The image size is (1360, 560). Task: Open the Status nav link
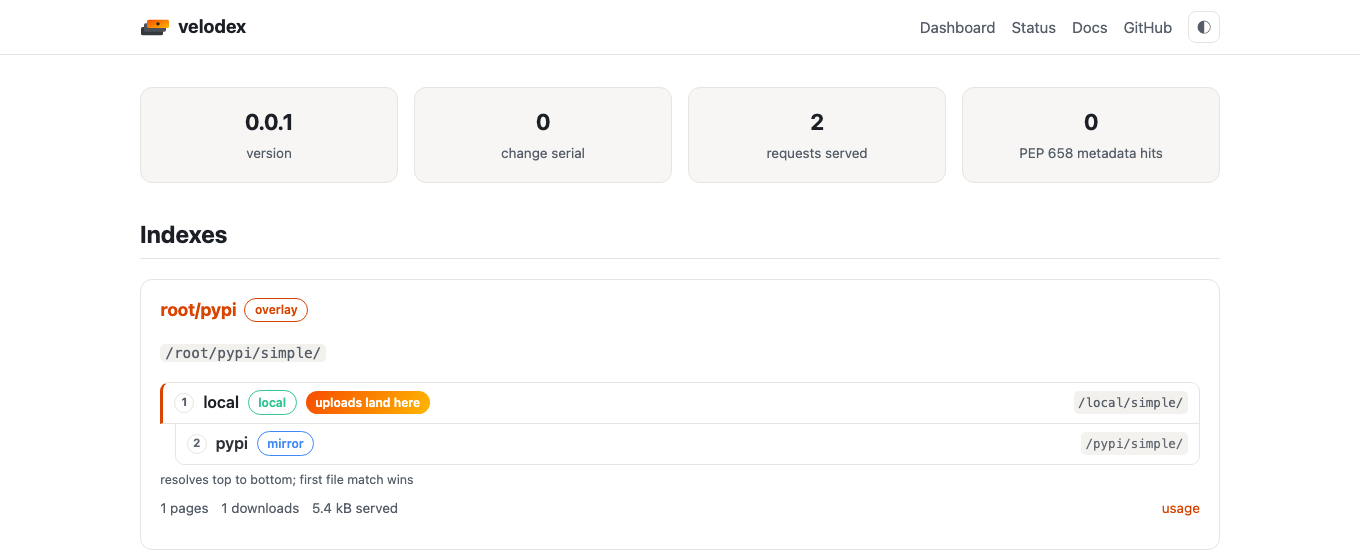click(1033, 28)
